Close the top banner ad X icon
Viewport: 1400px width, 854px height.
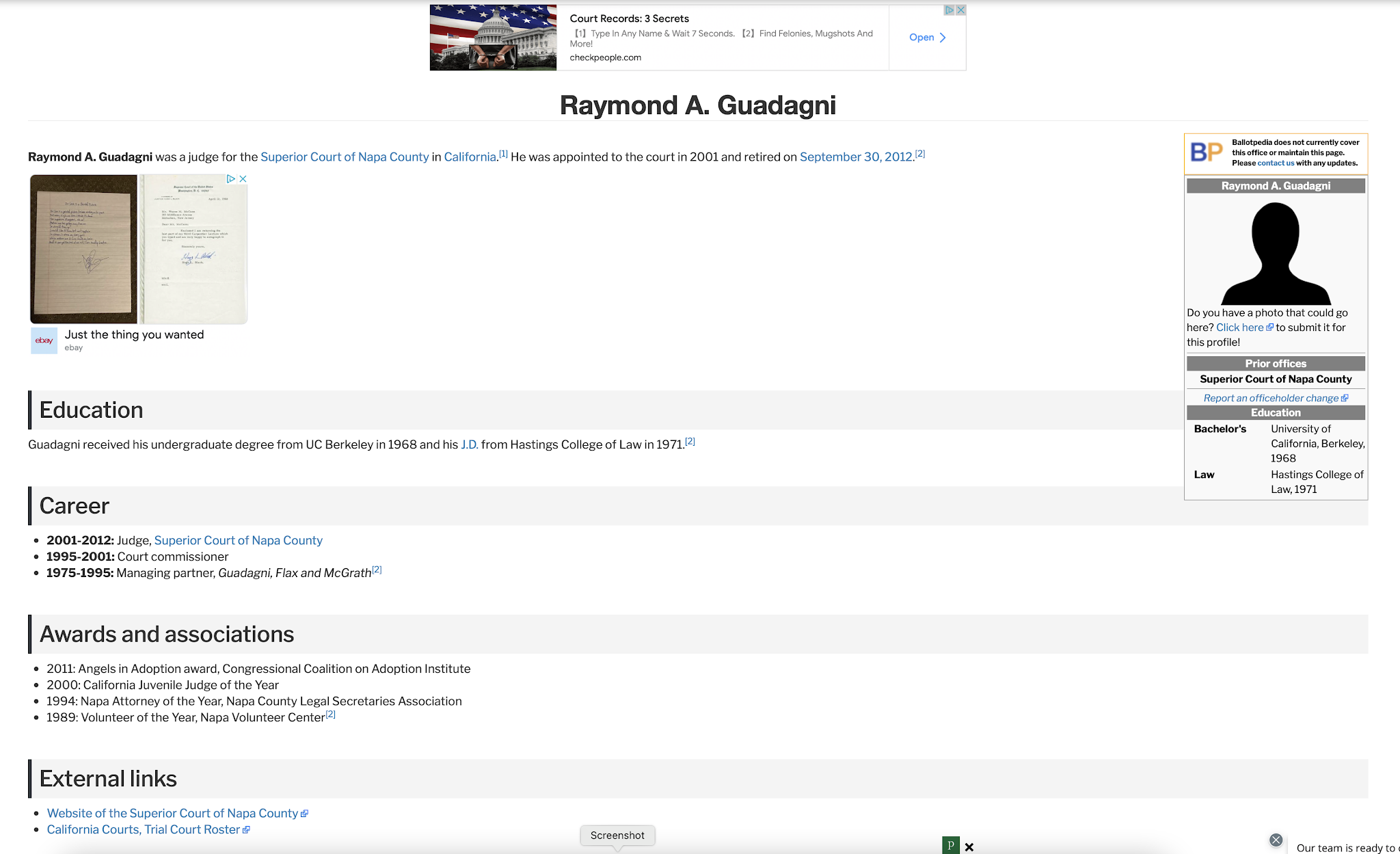(960, 10)
